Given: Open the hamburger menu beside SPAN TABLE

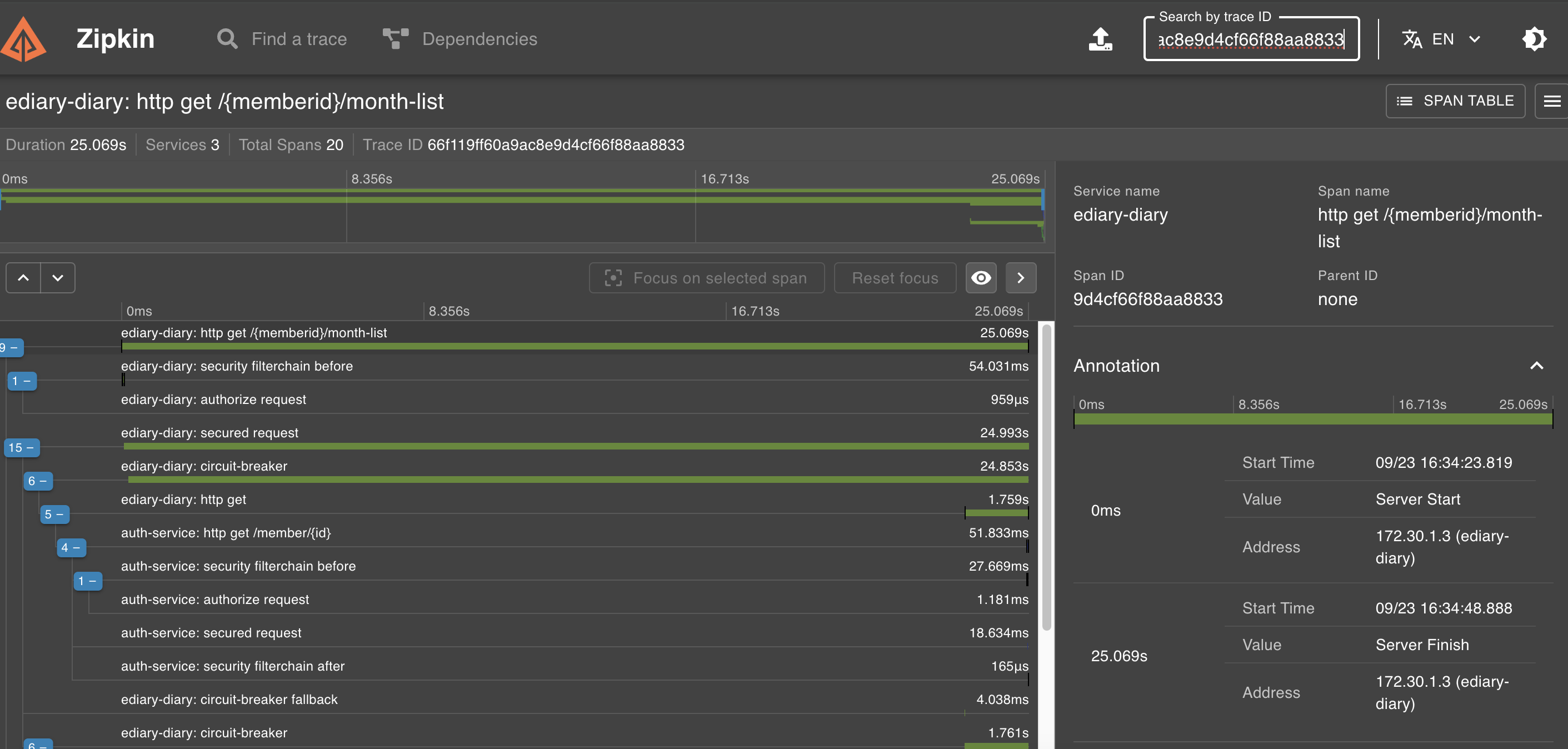Looking at the screenshot, I should [1551, 101].
